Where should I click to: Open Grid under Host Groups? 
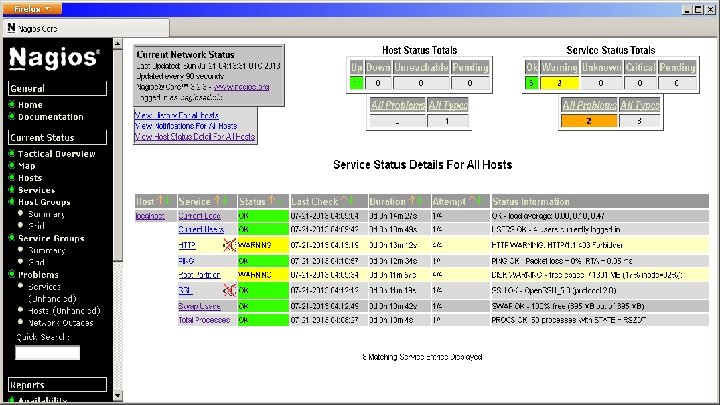[36, 225]
